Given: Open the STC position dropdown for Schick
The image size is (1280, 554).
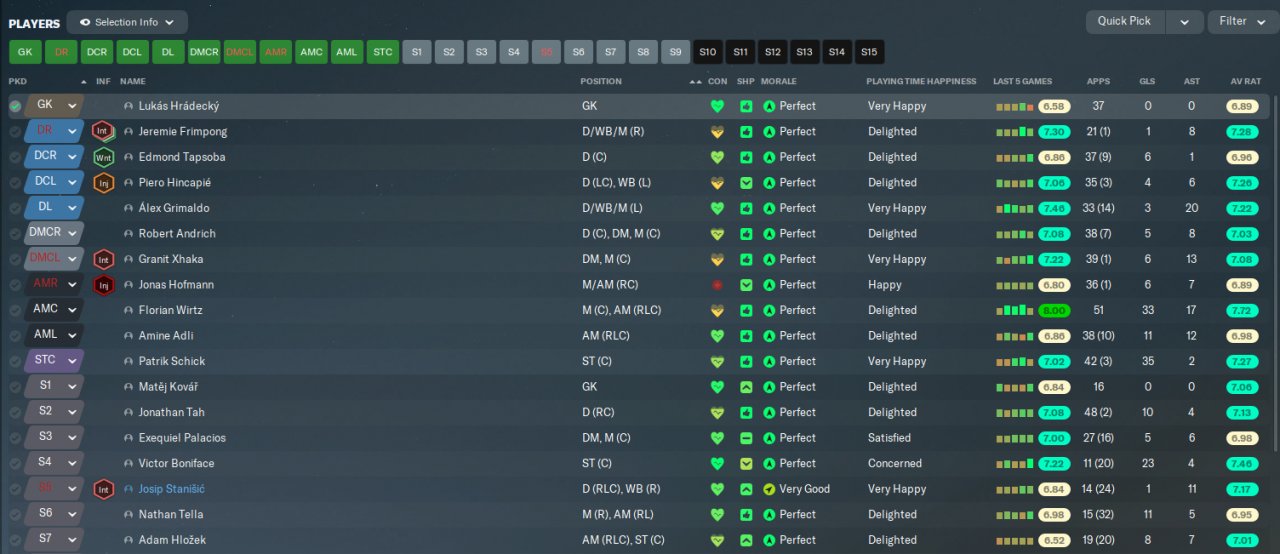Looking at the screenshot, I should point(72,361).
